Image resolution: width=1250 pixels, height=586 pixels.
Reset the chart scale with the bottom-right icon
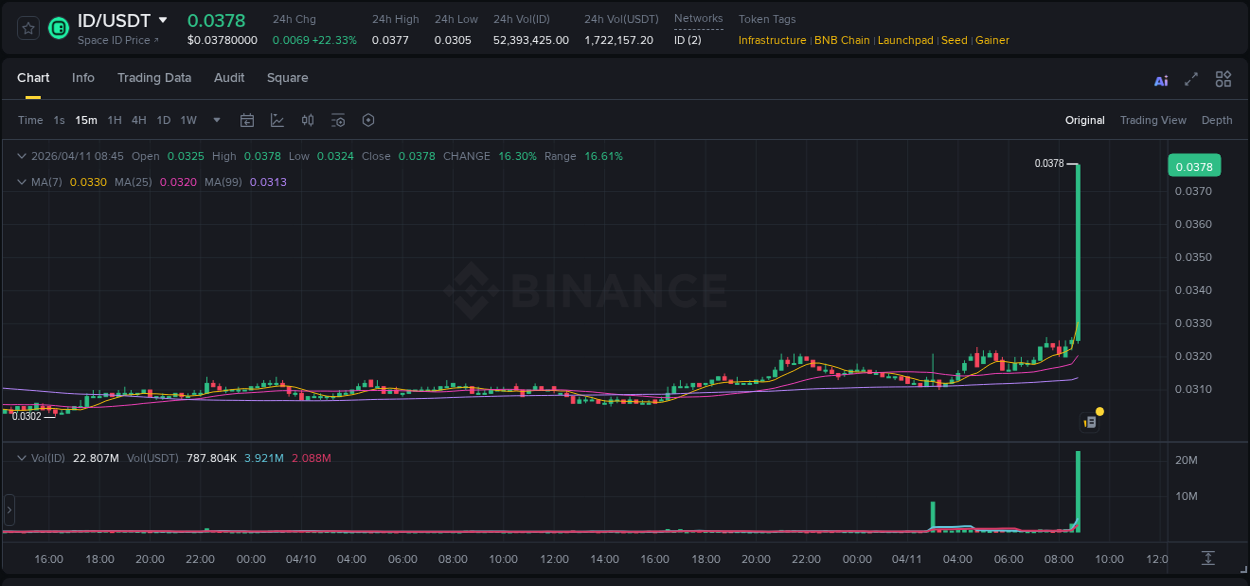(1208, 558)
